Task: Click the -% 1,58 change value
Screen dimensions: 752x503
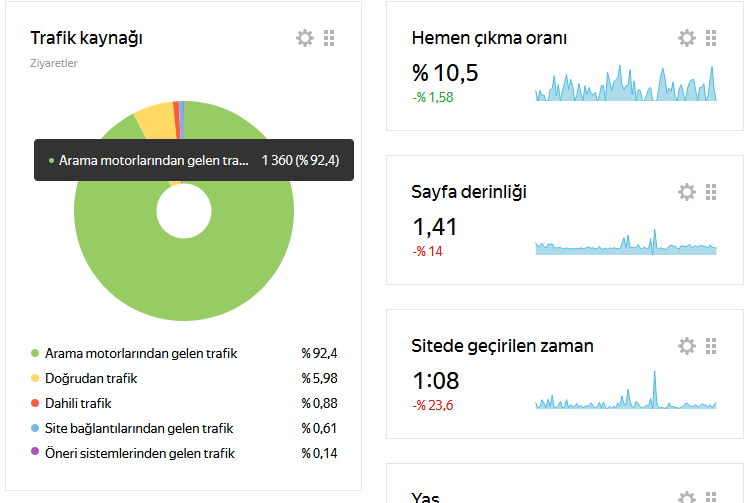Action: 433,97
